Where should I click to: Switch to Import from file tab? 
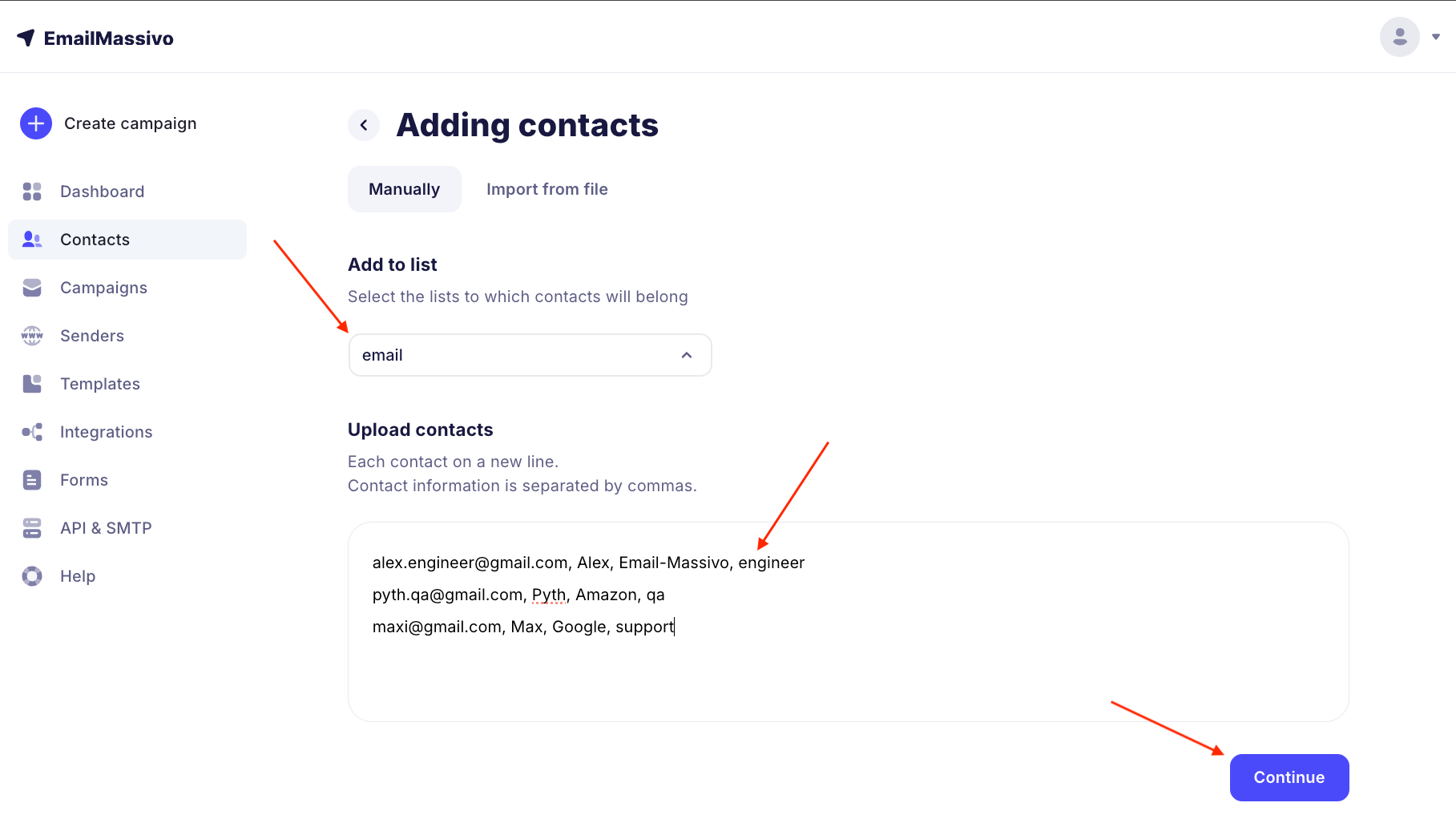click(x=547, y=189)
